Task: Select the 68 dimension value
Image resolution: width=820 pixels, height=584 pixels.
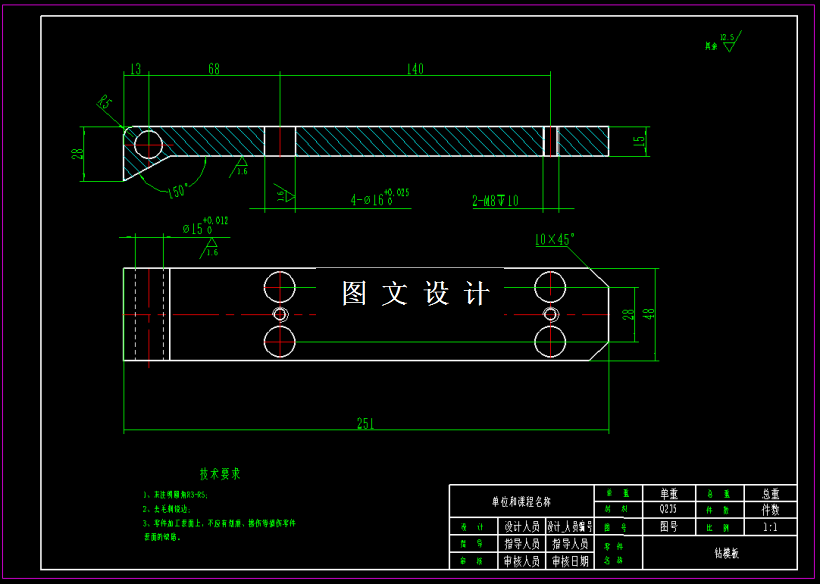Action: [214, 69]
